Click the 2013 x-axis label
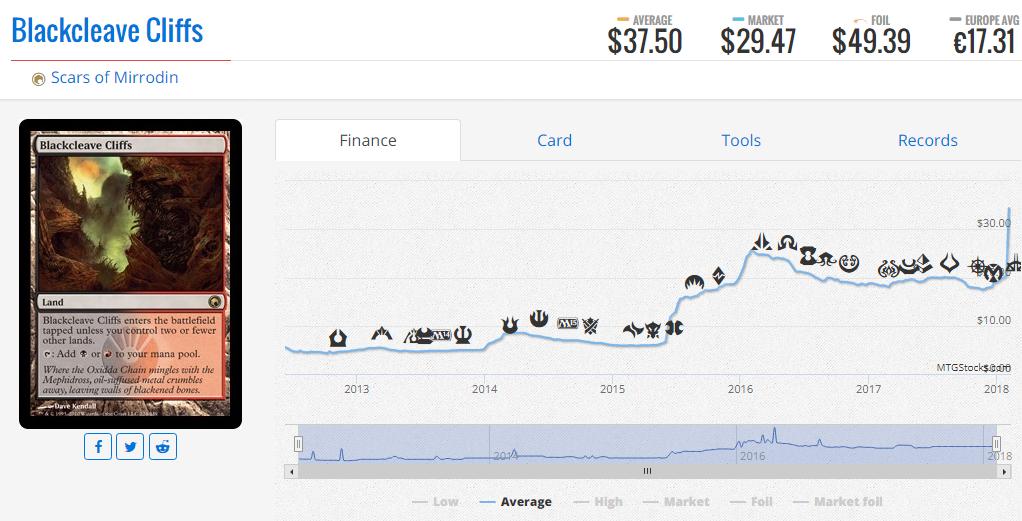Screen dimensions: 1022x521 click(x=357, y=389)
